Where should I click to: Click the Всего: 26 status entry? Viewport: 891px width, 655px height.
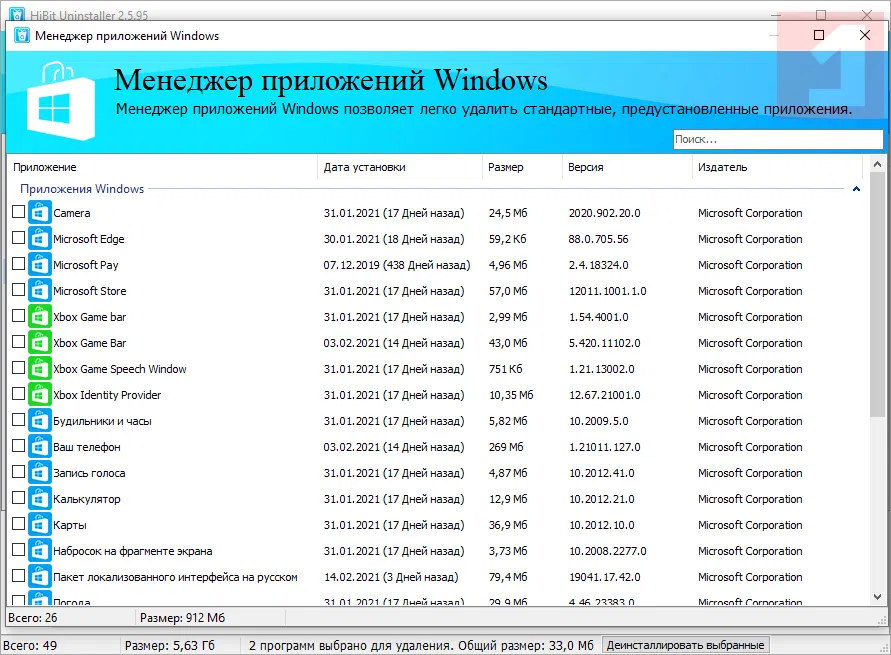[32, 618]
